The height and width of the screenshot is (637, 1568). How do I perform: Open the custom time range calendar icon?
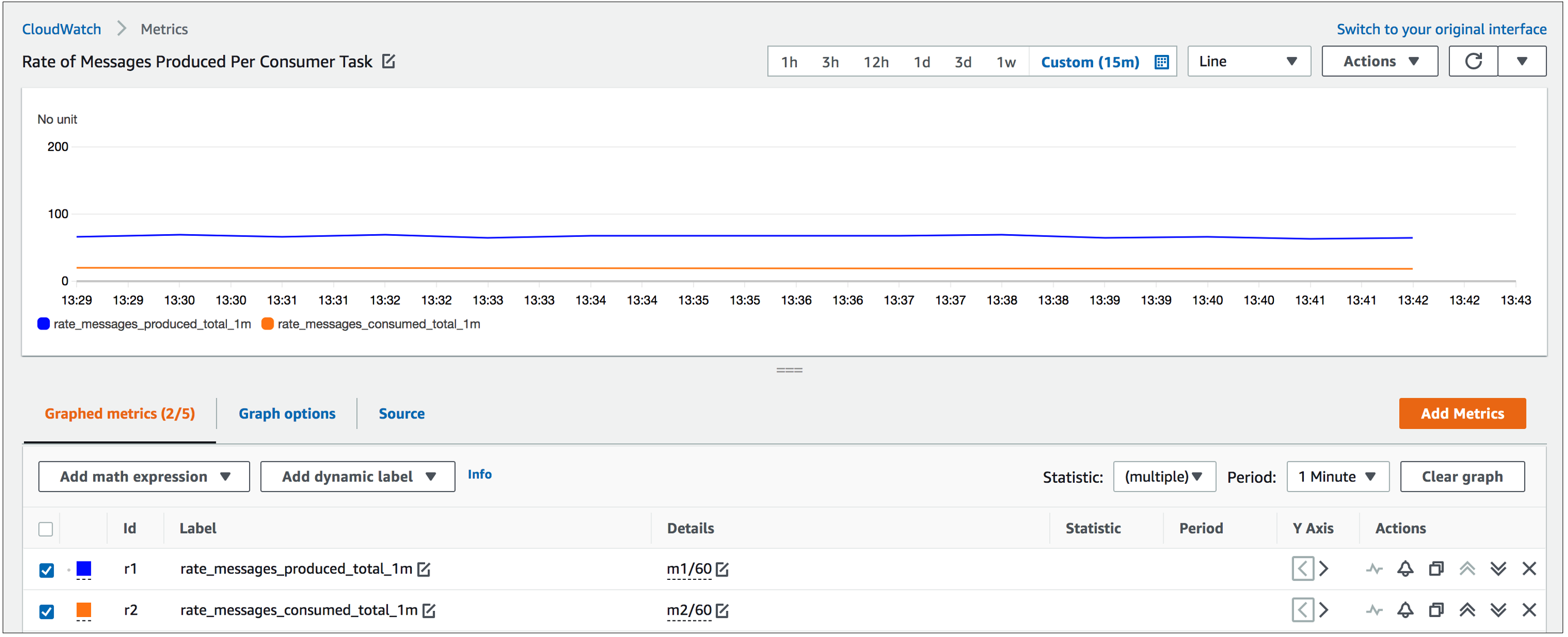[1161, 62]
